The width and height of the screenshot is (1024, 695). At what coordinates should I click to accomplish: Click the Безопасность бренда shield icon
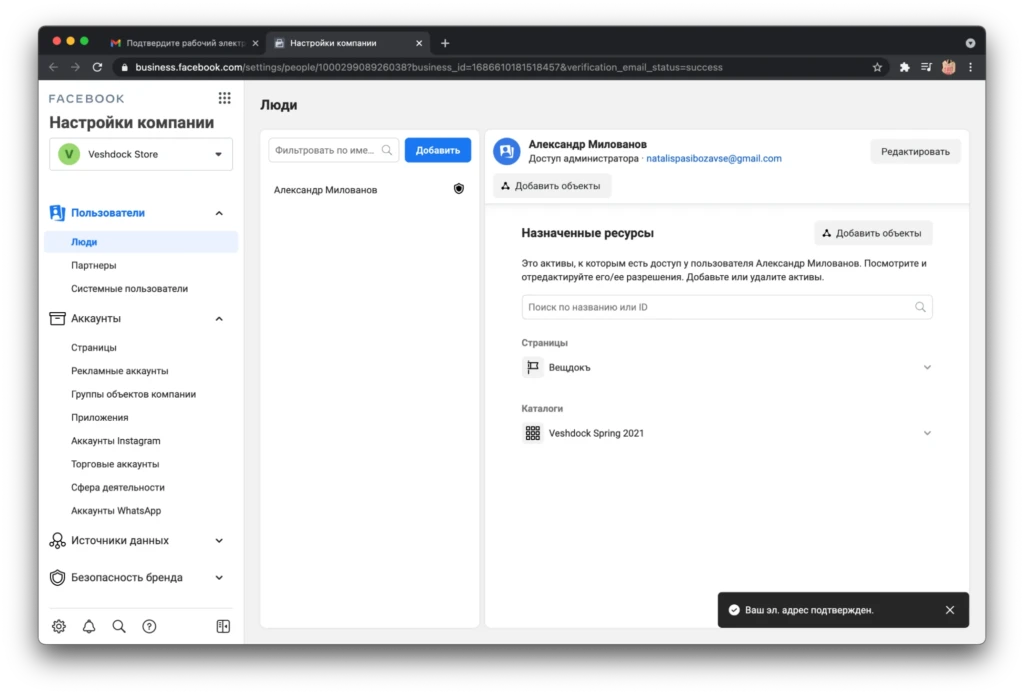57,577
